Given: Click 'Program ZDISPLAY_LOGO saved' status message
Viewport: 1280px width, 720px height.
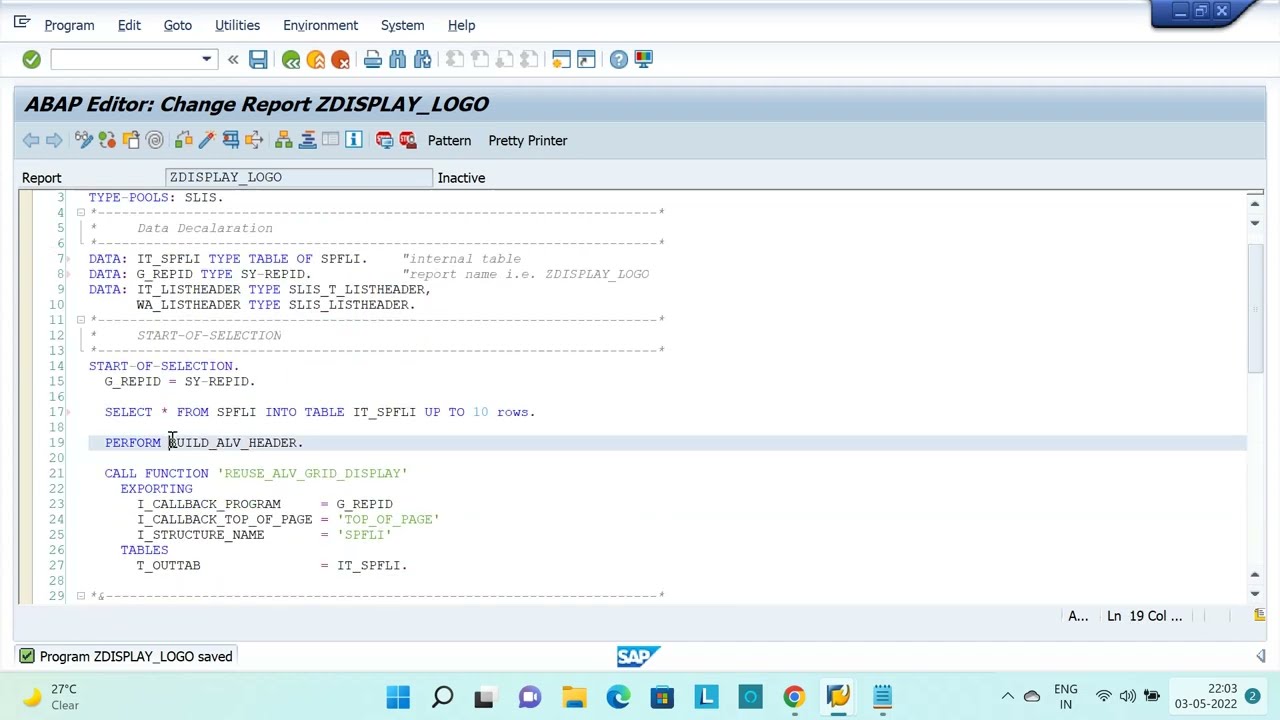Looking at the screenshot, I should (x=136, y=657).
